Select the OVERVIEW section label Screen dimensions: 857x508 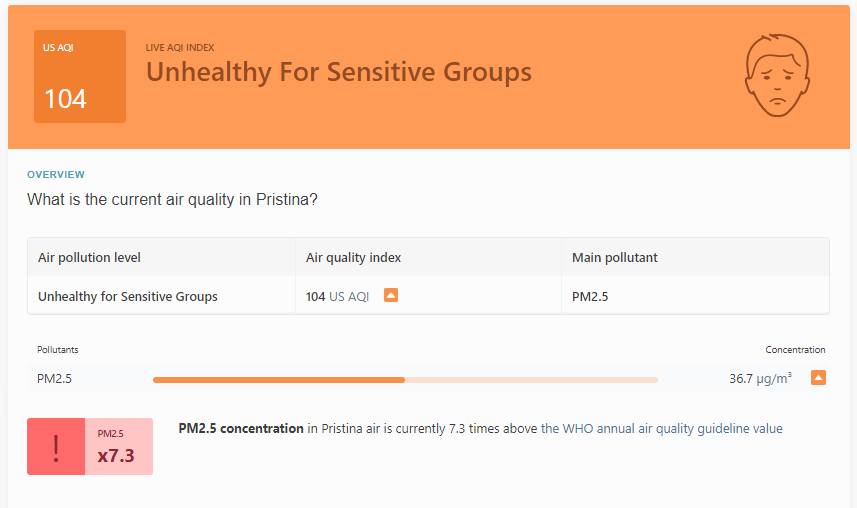point(56,174)
